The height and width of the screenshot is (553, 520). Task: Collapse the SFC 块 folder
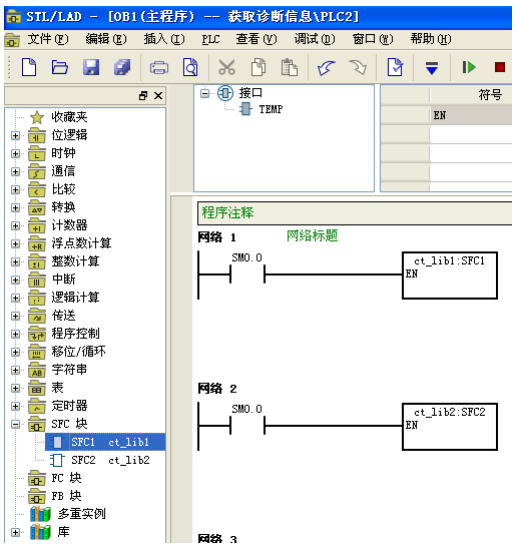[x=15, y=424]
